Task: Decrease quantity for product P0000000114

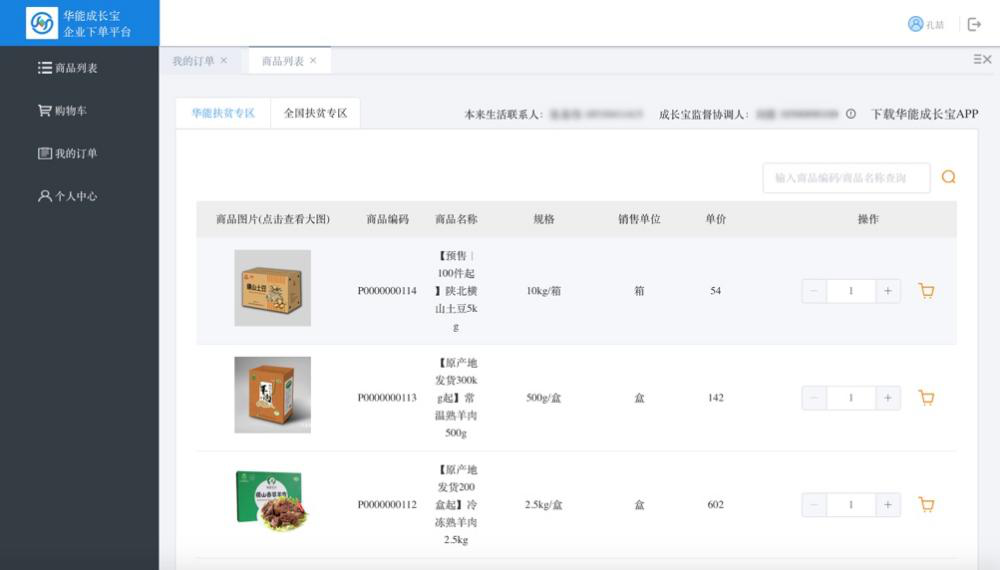Action: tap(814, 291)
